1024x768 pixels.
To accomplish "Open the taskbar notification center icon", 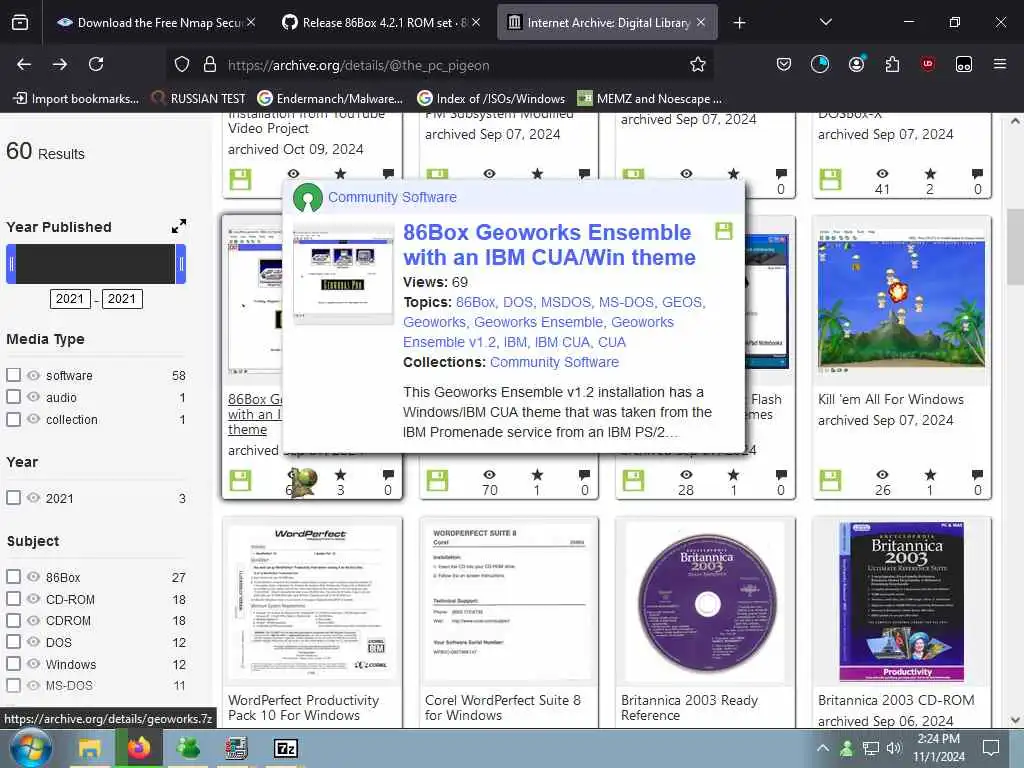I will [991, 748].
